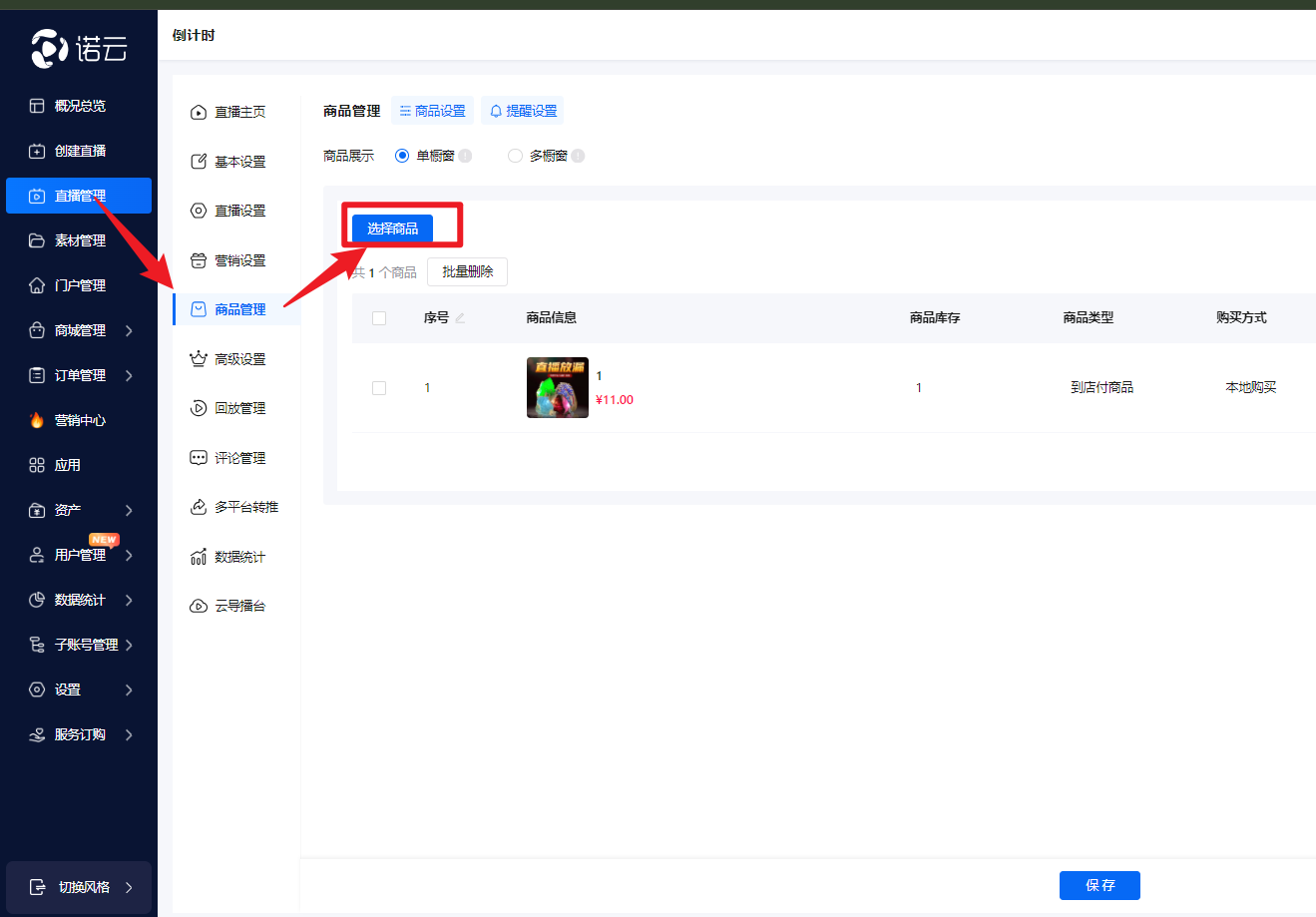Click the 选择商品 button
The image size is (1316, 917).
coord(392,229)
